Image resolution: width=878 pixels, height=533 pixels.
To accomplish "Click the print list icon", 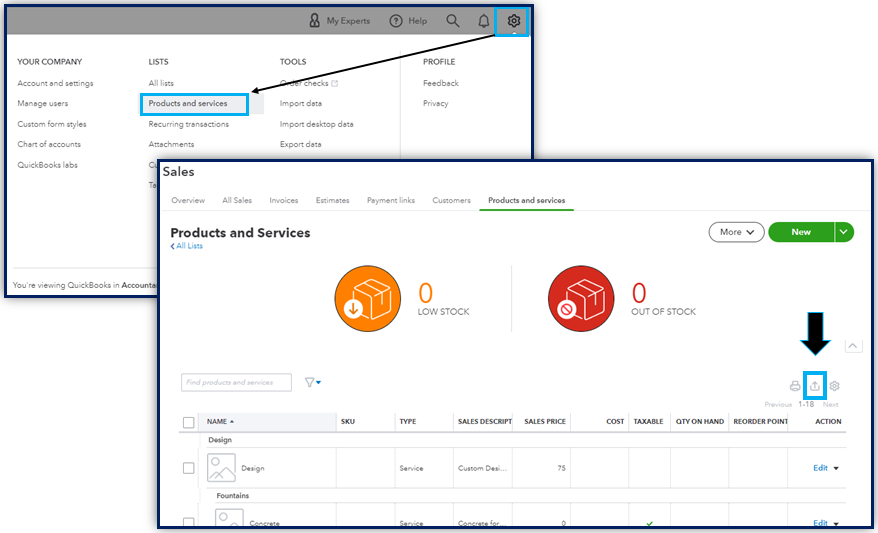I will point(796,386).
